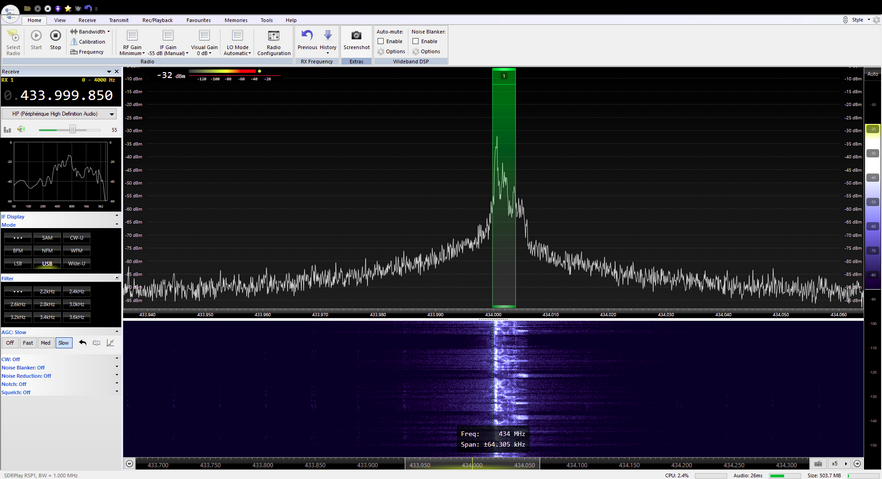The width and height of the screenshot is (882, 479).
Task: Set AGC speed to Fast
Action: [28, 343]
